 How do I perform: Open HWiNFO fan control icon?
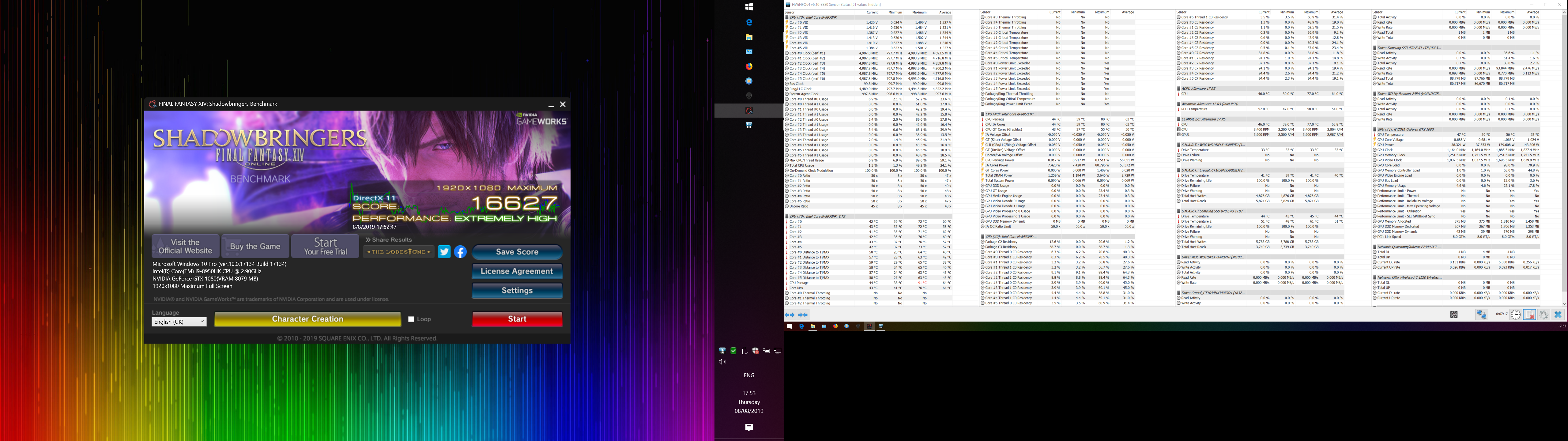1454,314
